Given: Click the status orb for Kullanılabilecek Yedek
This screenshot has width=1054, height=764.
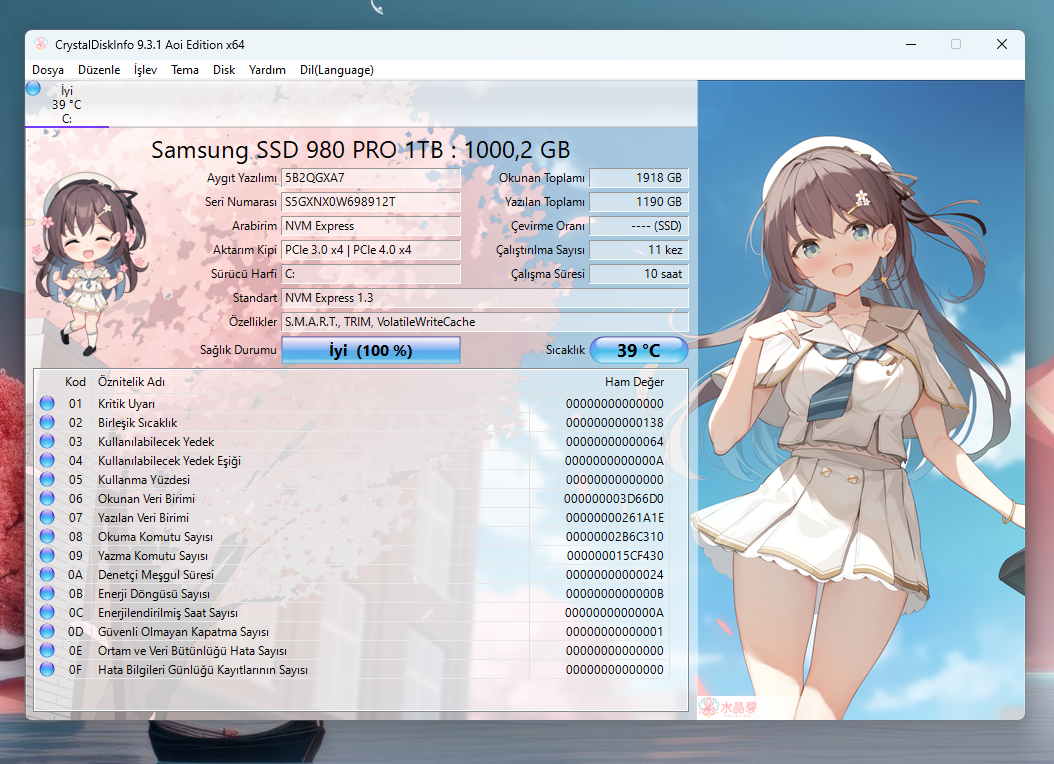Looking at the screenshot, I should pyautogui.click(x=47, y=441).
